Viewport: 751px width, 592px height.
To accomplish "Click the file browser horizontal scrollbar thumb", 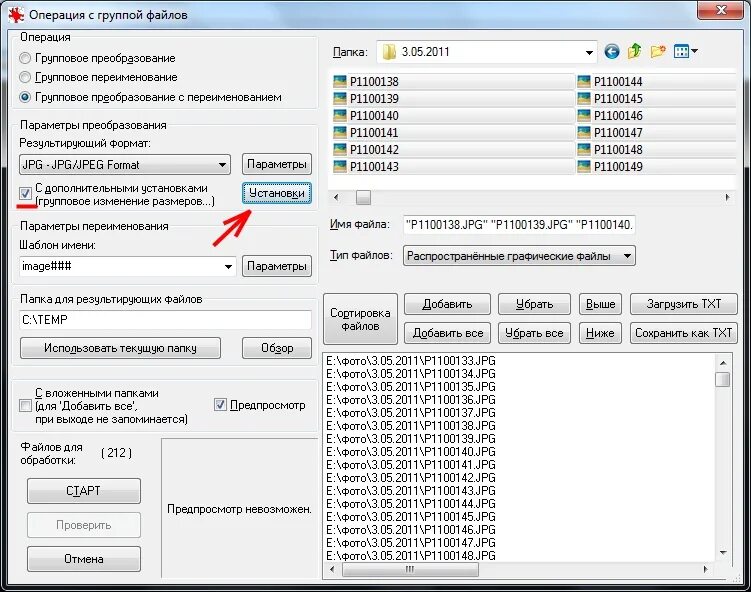I will (364, 197).
